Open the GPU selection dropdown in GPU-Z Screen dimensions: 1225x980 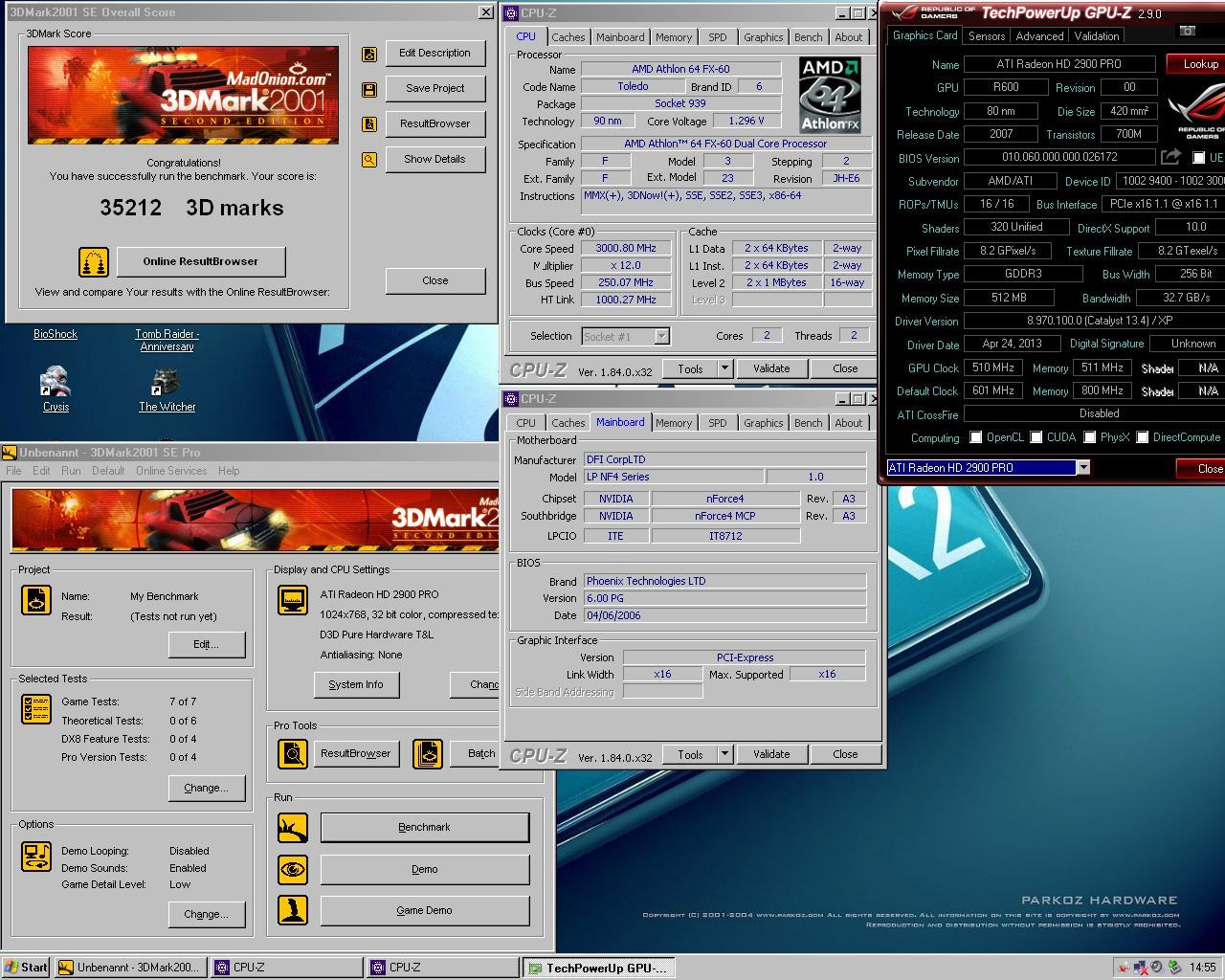pos(1082,468)
